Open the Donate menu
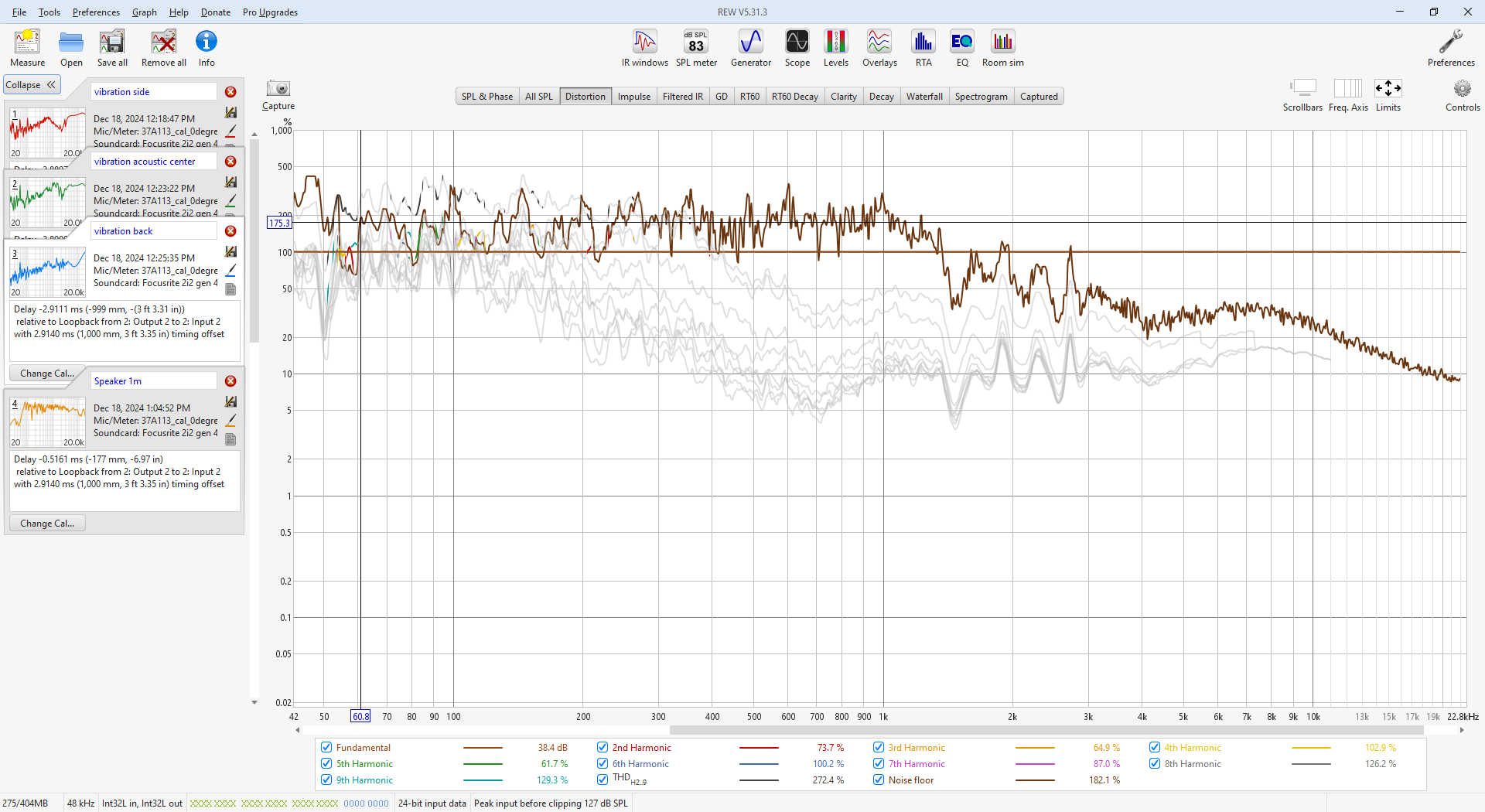 (216, 12)
